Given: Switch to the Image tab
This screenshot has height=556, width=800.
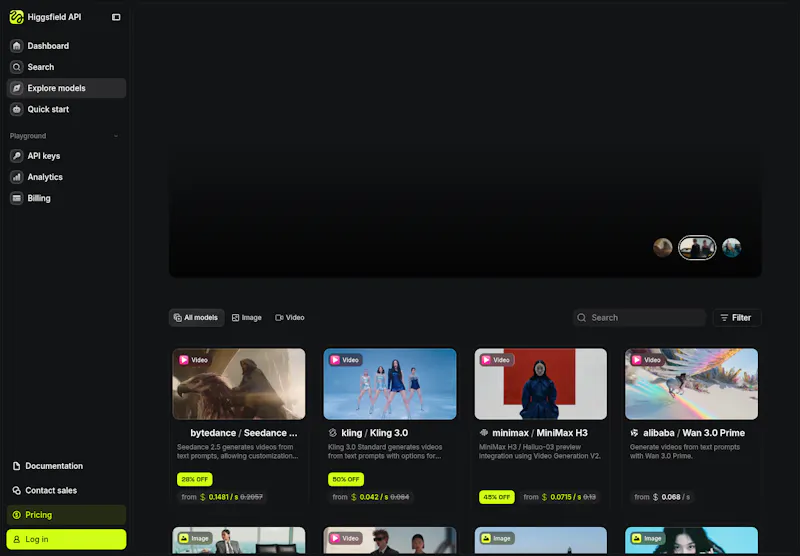Looking at the screenshot, I should 247,318.
